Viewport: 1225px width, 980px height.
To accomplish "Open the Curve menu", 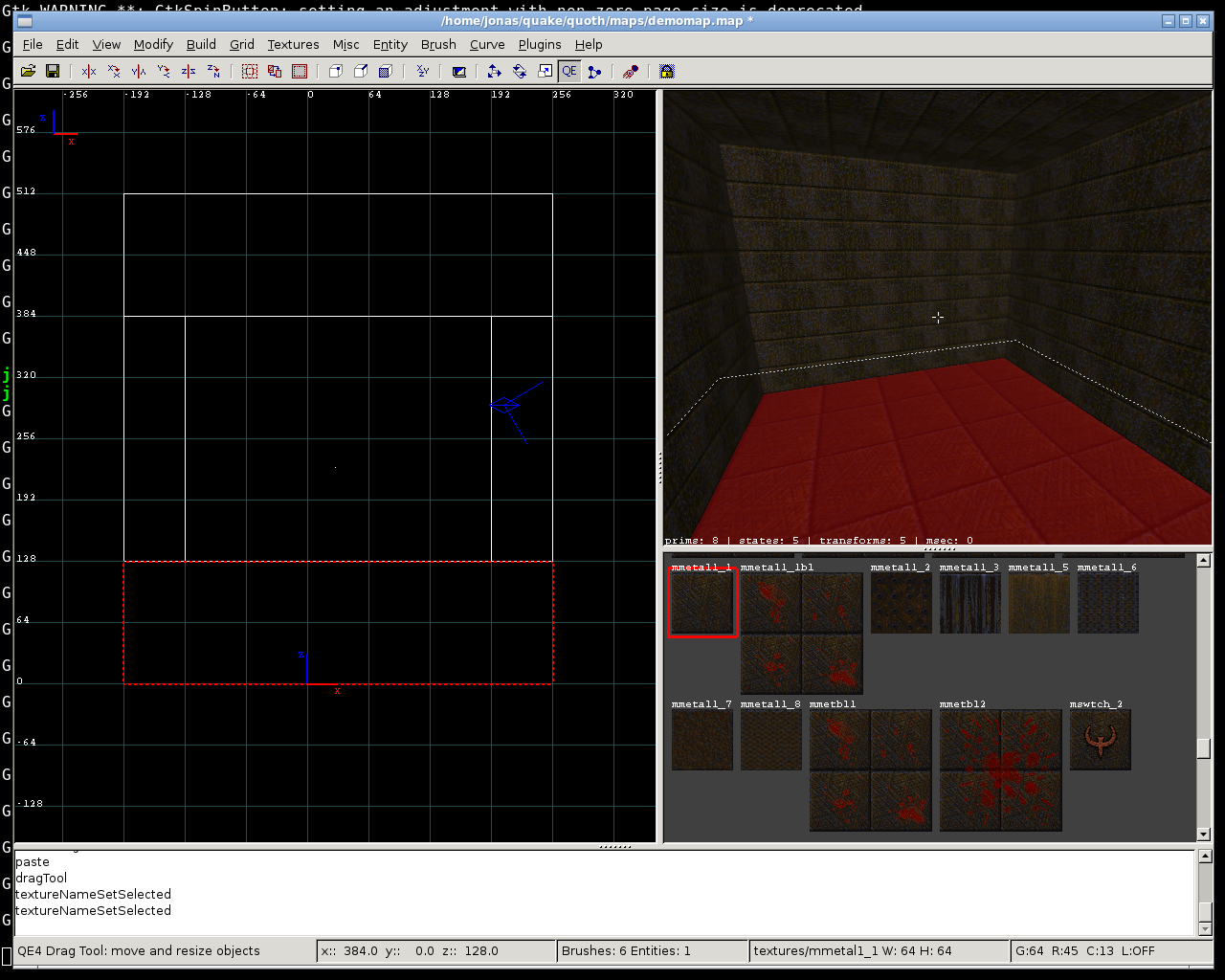I will click(486, 44).
